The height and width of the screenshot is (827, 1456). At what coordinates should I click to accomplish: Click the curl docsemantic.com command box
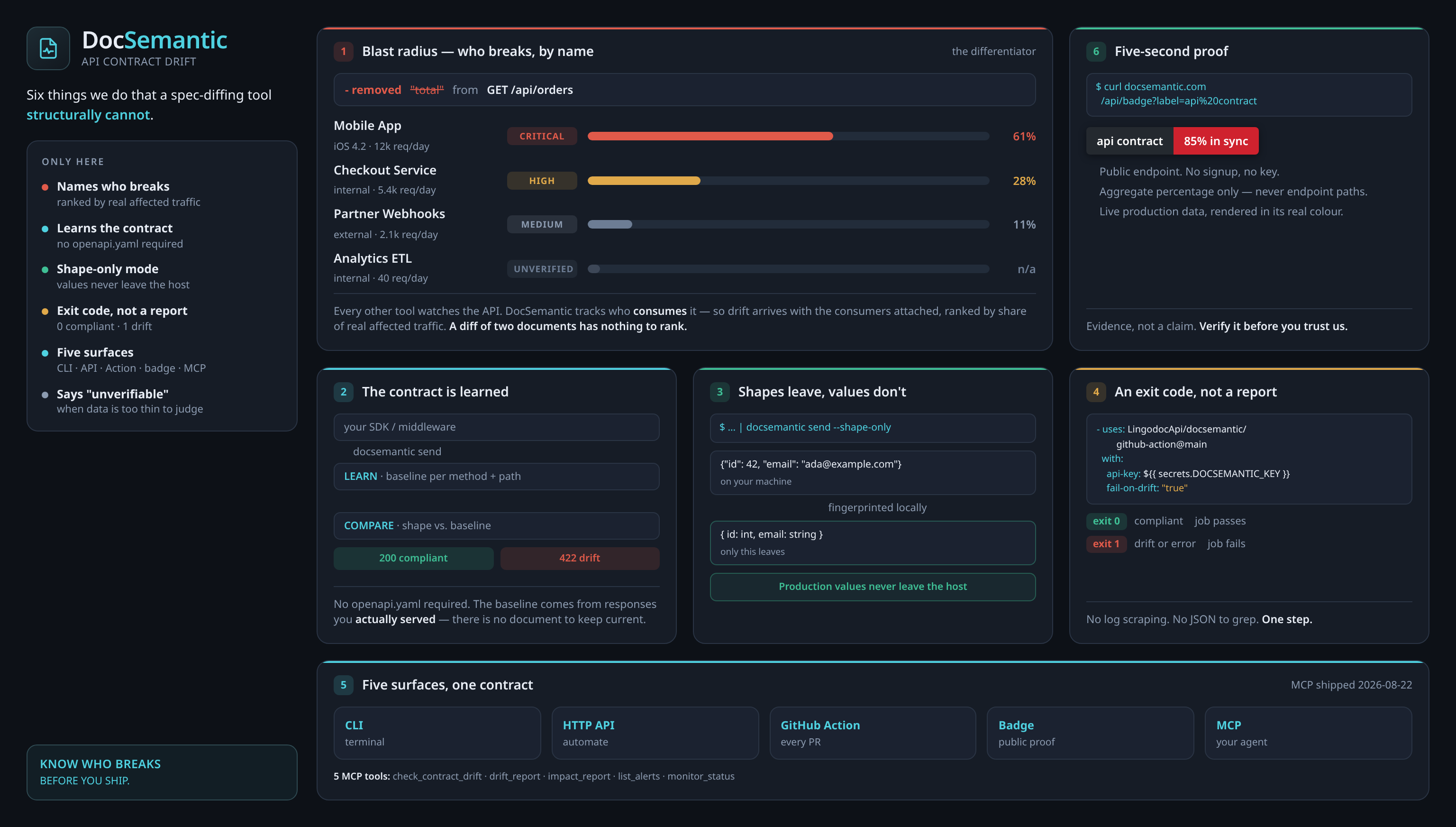coord(1249,94)
